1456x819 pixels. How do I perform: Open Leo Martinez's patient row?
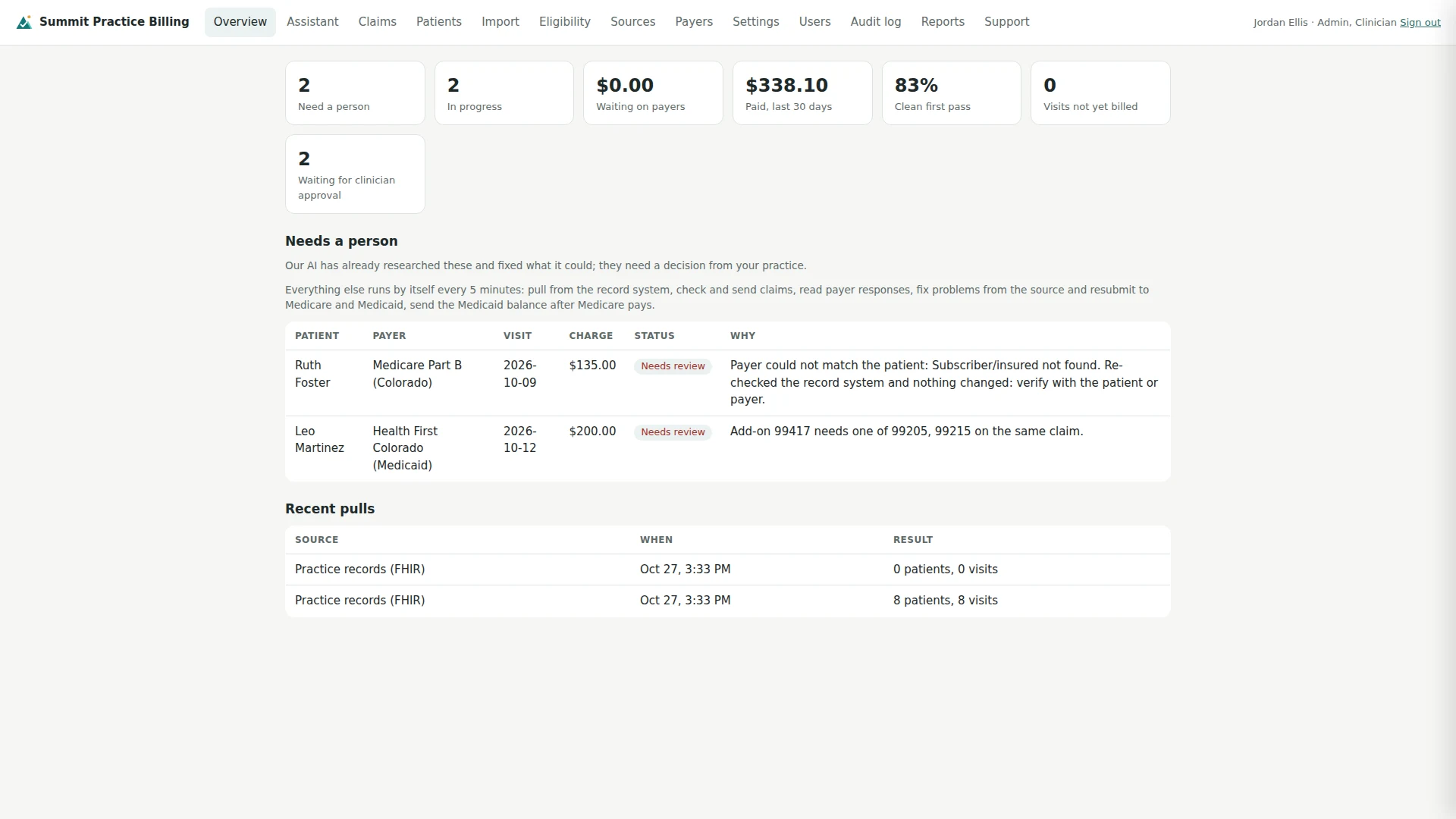(x=728, y=449)
